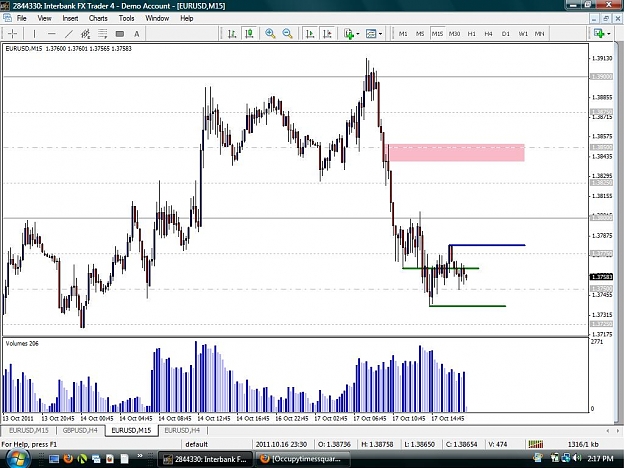Click the pink rectangle zone on chart

pyautogui.click(x=456, y=153)
